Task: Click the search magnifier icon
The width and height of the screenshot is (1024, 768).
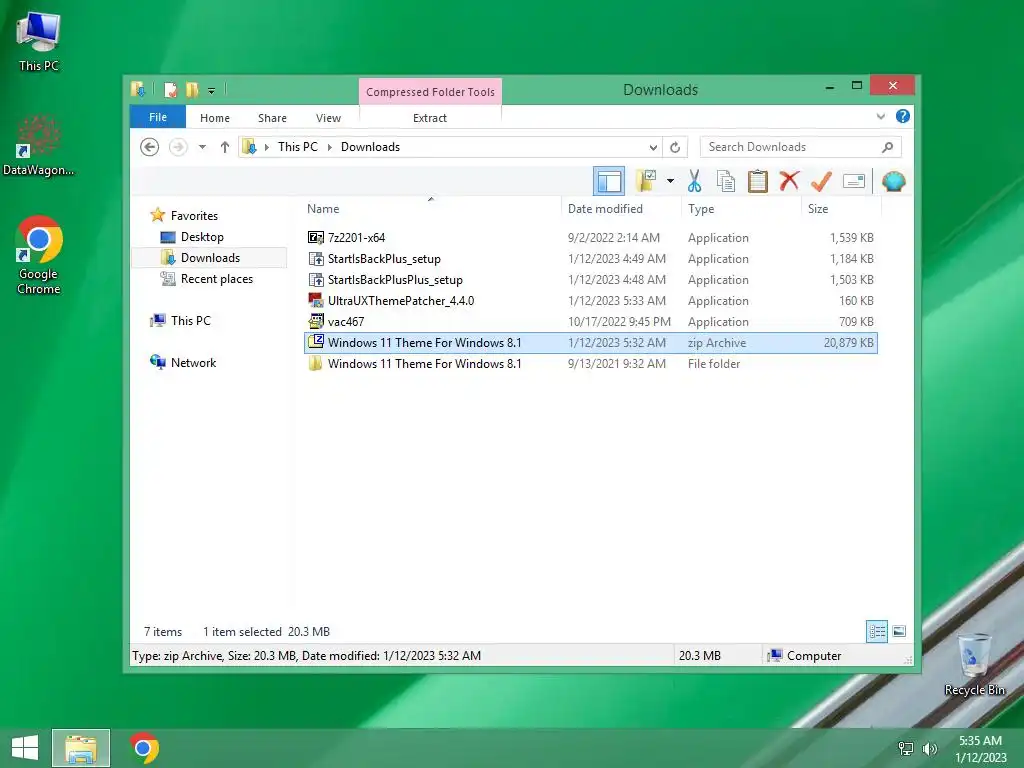Action: coord(888,147)
